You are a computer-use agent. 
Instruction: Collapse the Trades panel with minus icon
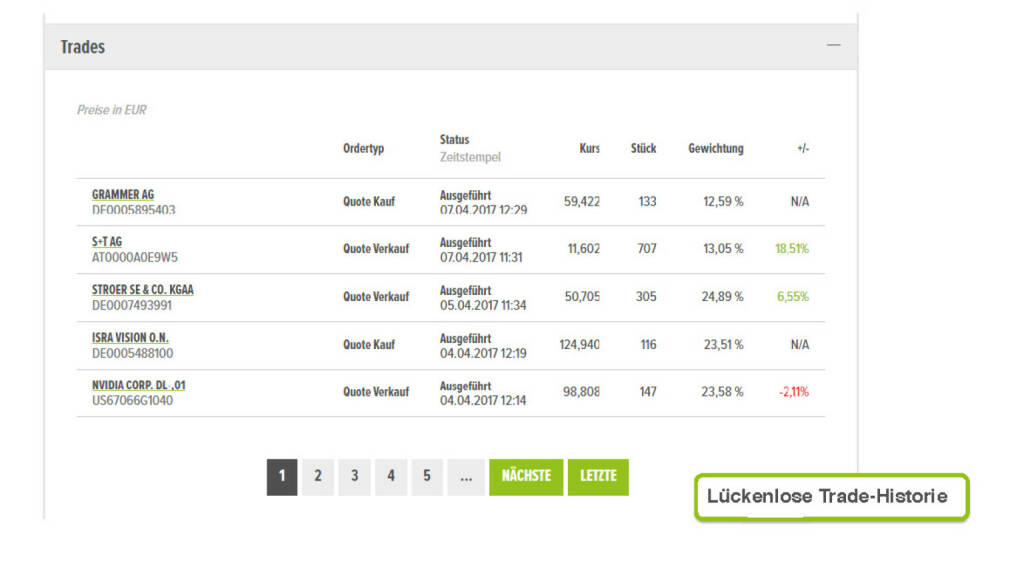coord(833,47)
